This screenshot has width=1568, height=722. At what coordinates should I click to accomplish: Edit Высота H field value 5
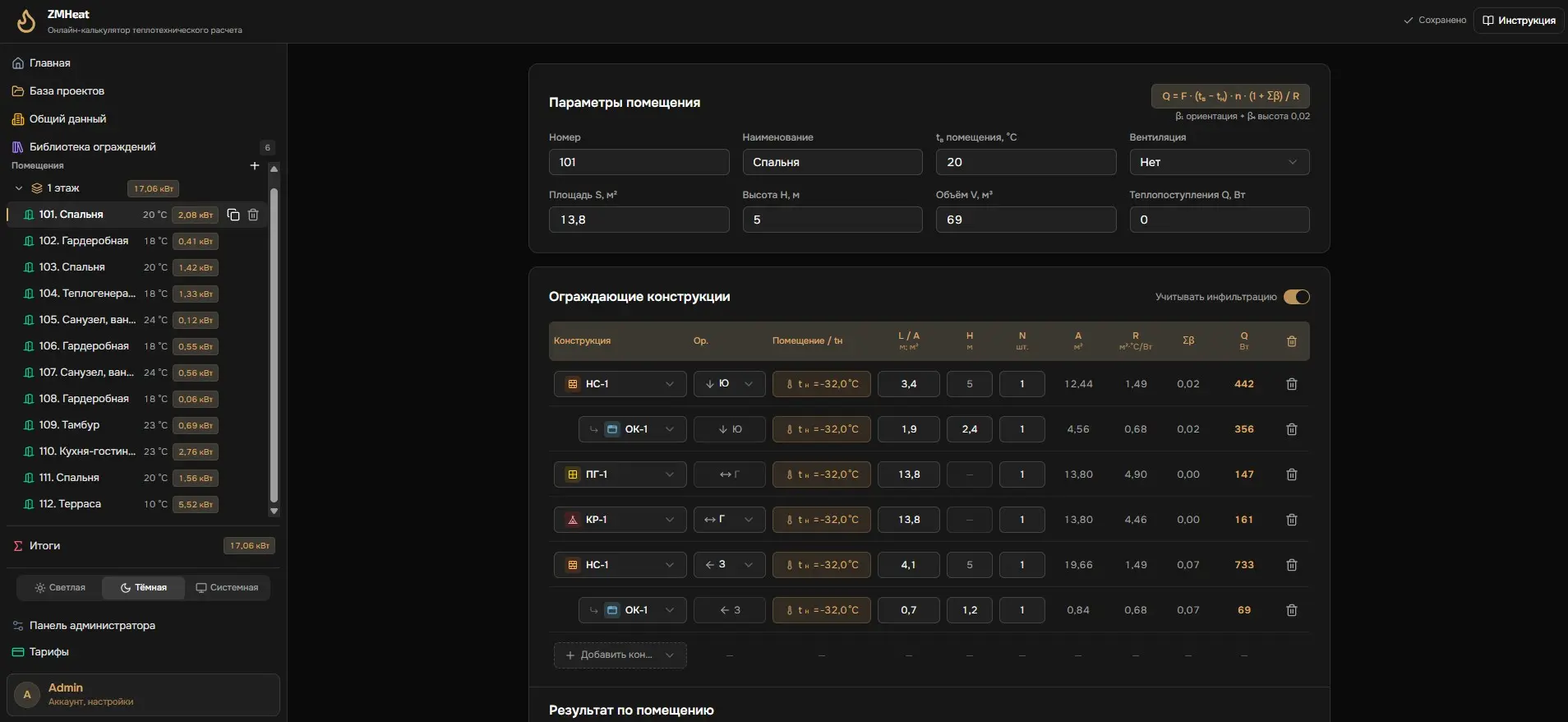pyautogui.click(x=832, y=220)
